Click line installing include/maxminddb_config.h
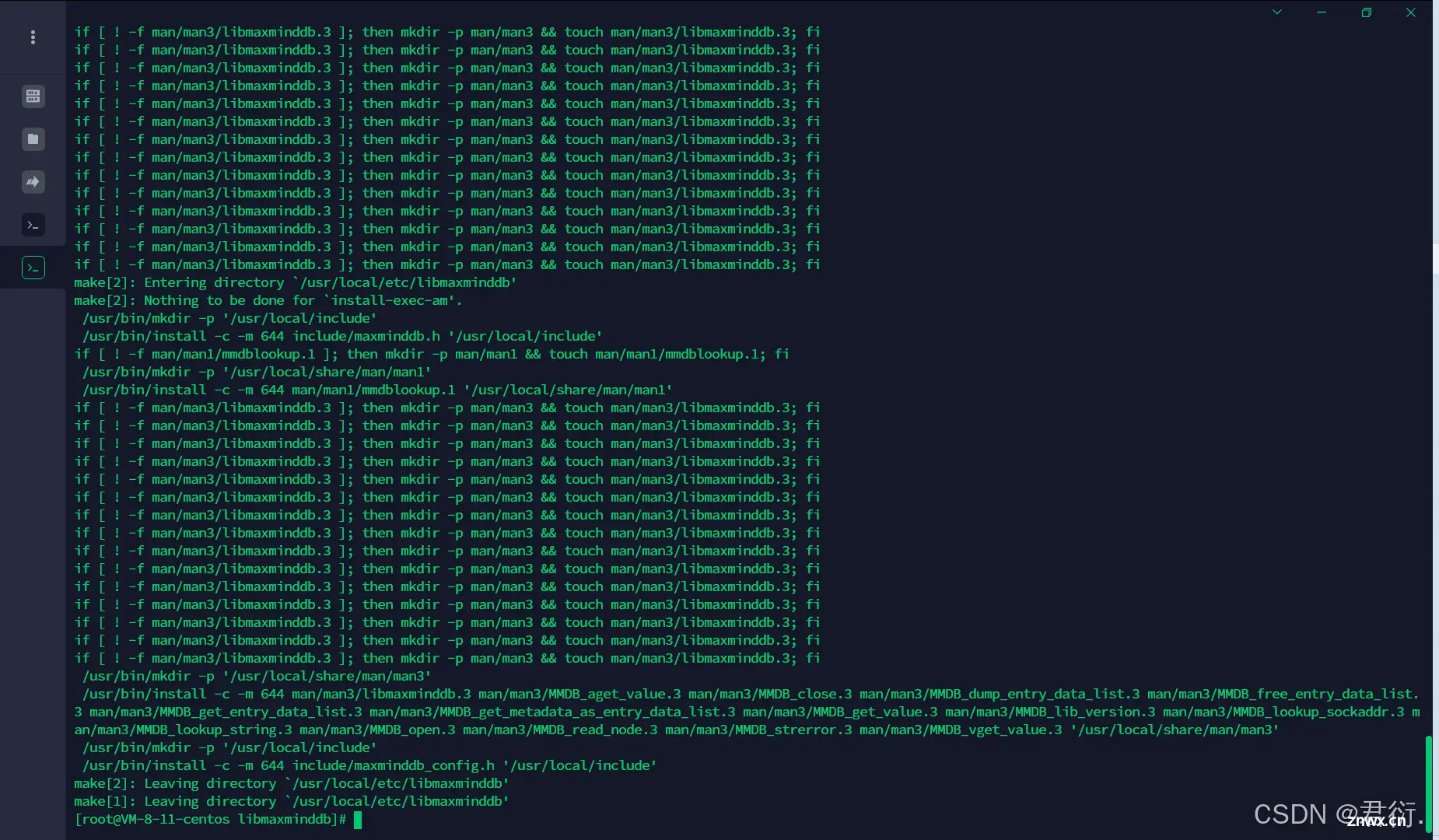Screen dimensions: 1439x840 point(369,765)
